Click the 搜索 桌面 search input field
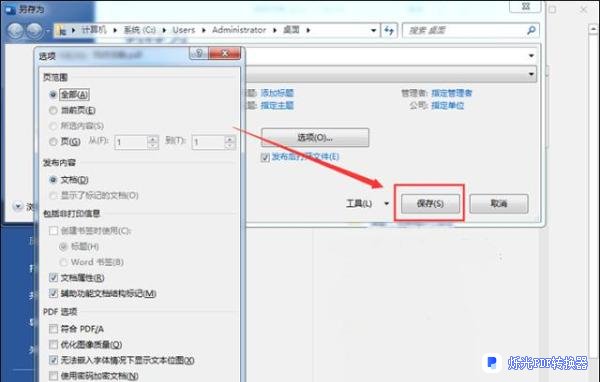This screenshot has height=382, width=600. tap(465, 30)
